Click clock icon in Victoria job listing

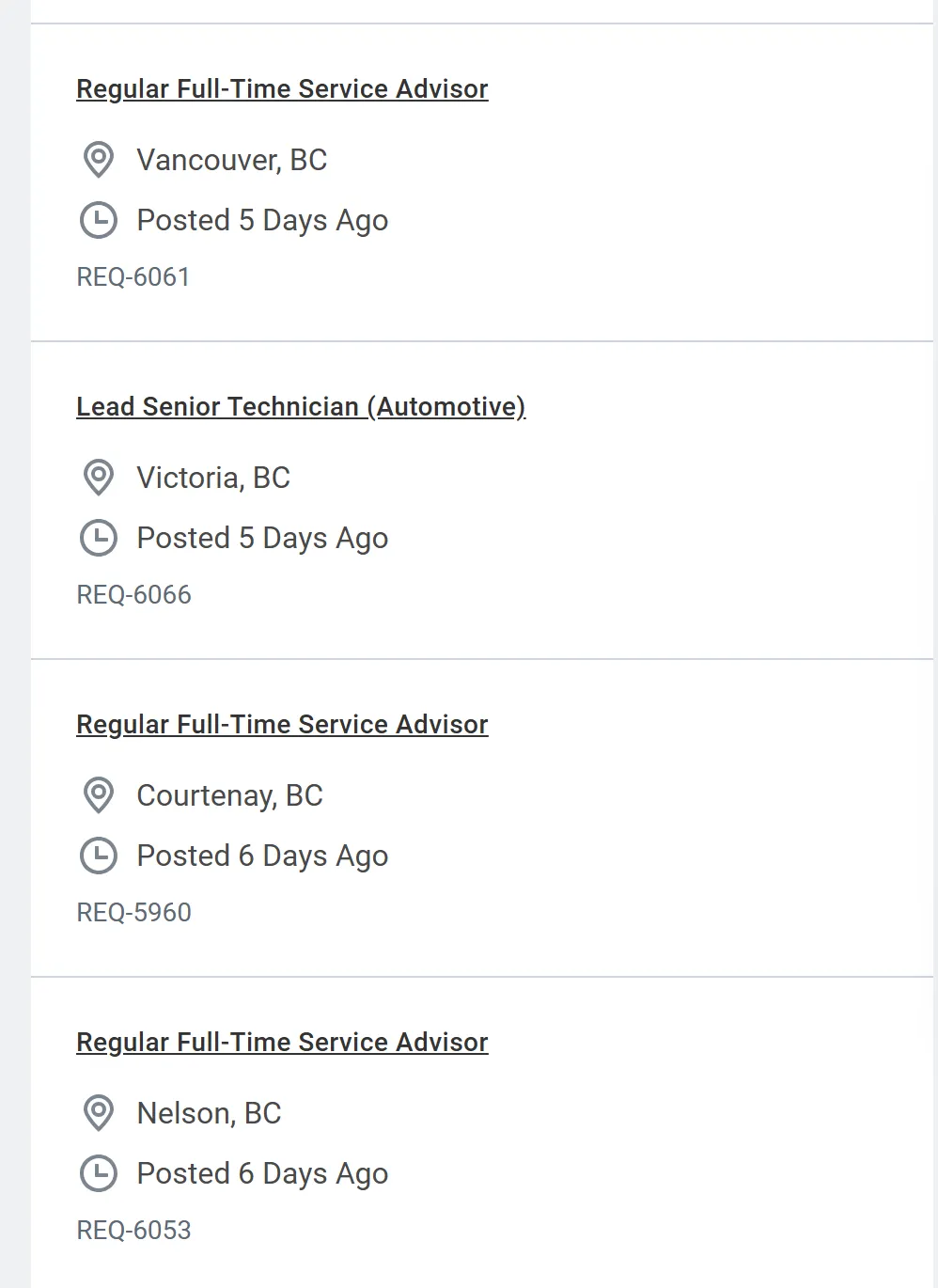(x=99, y=538)
